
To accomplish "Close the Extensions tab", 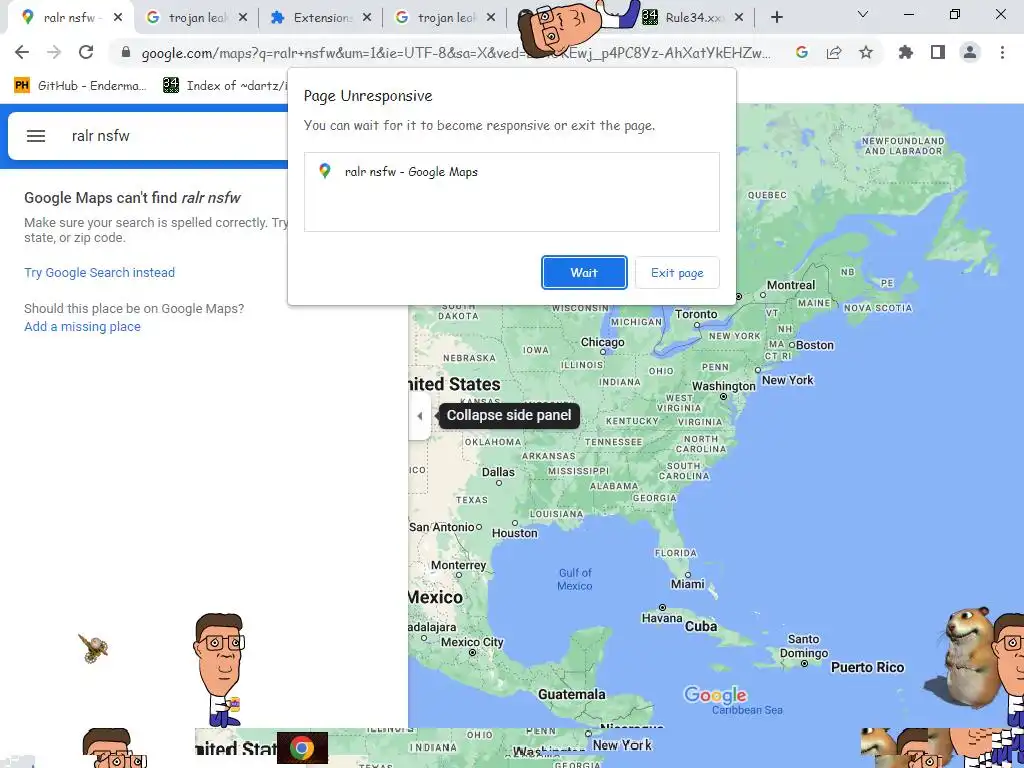I will [x=367, y=18].
